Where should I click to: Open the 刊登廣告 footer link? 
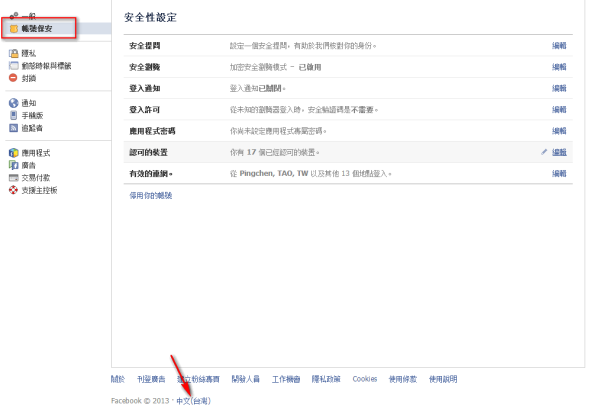pyautogui.click(x=151, y=379)
